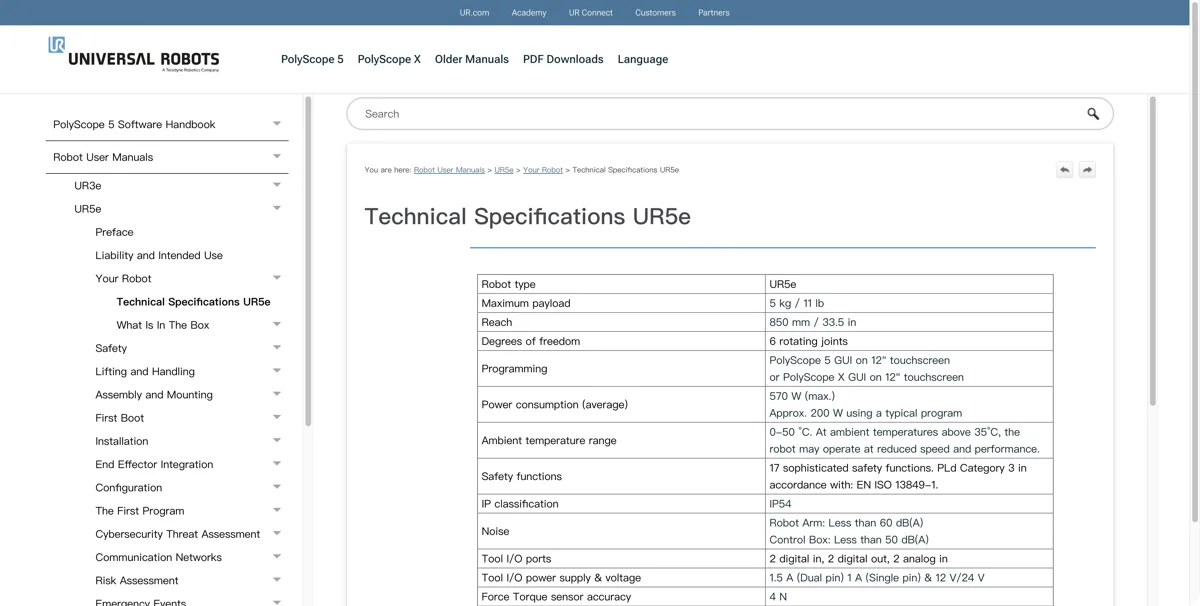Open End Effector Integration item

click(x=154, y=465)
